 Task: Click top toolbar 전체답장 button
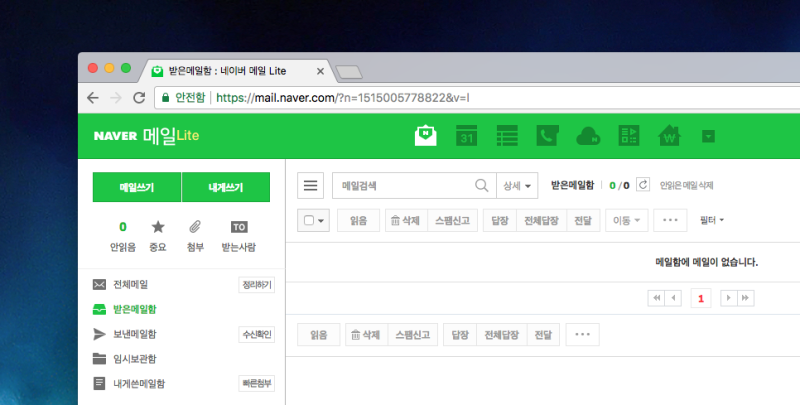(541, 220)
